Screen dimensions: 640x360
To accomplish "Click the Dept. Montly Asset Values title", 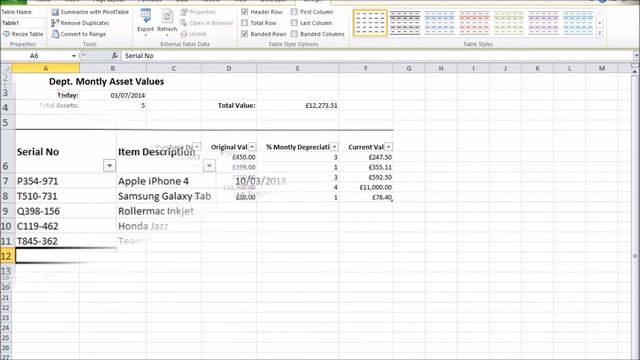I will 107,81.
